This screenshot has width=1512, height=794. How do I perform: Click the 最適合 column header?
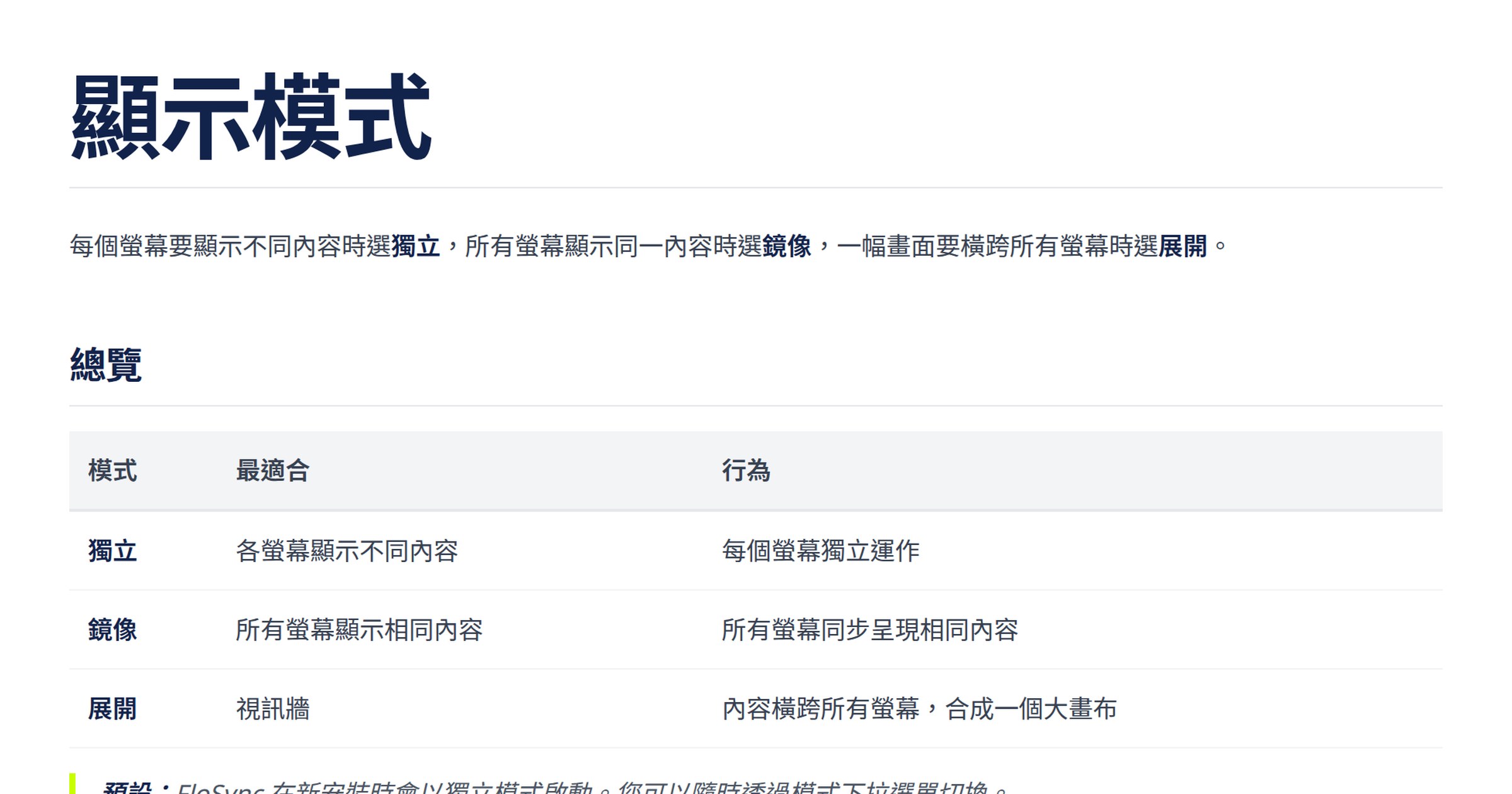click(x=273, y=471)
